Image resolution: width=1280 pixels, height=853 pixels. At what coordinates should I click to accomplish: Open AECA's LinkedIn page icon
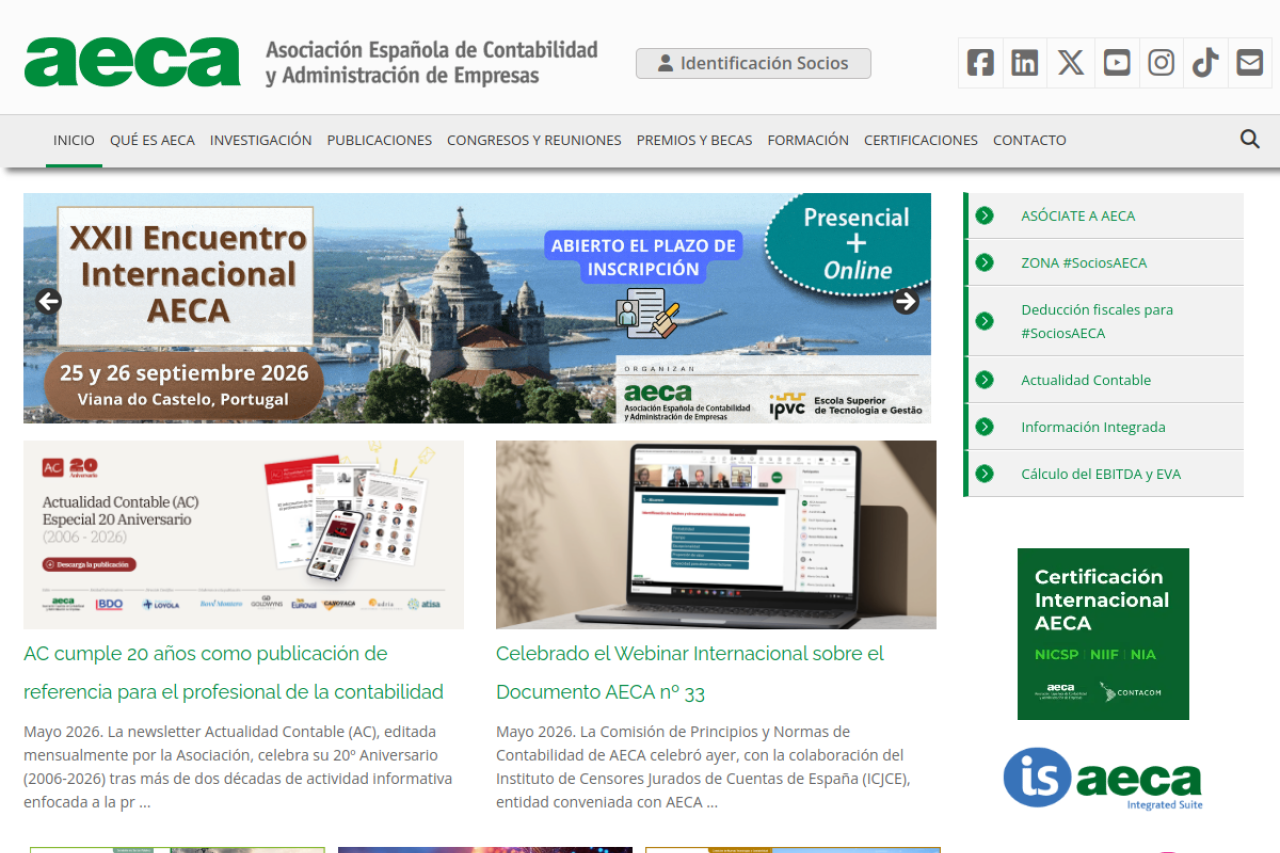pyautogui.click(x=1025, y=63)
